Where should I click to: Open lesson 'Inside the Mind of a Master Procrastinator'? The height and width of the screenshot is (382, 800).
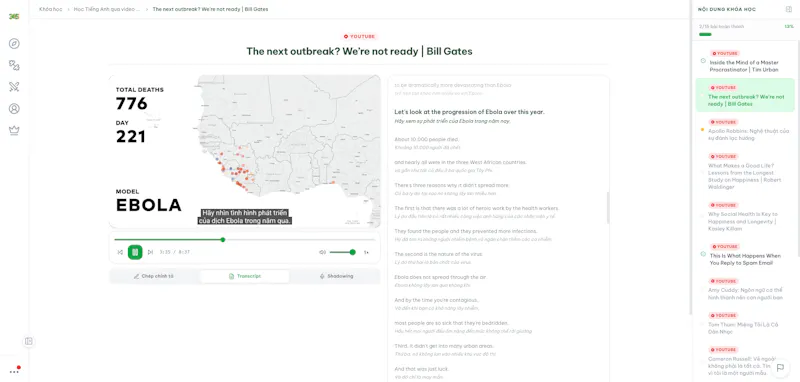point(744,62)
